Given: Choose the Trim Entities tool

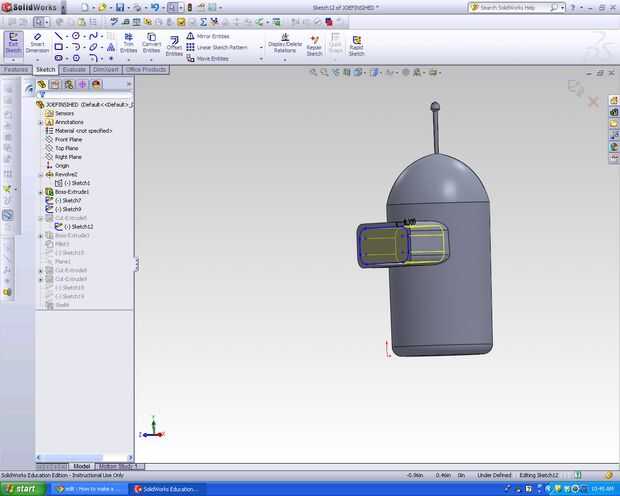Looking at the screenshot, I should click(x=128, y=44).
